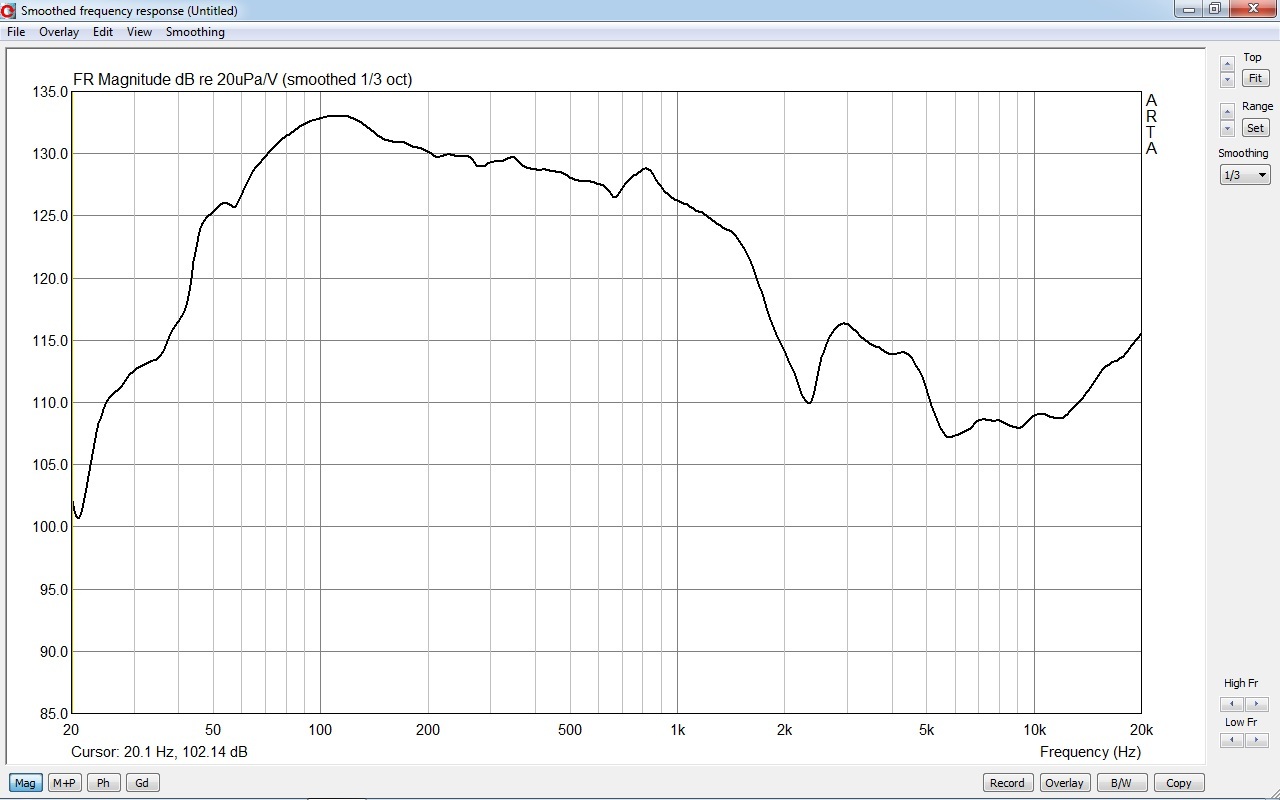The width and height of the screenshot is (1280, 800).
Task: Click the ARTA application icon in the title bar
Action: 8,10
